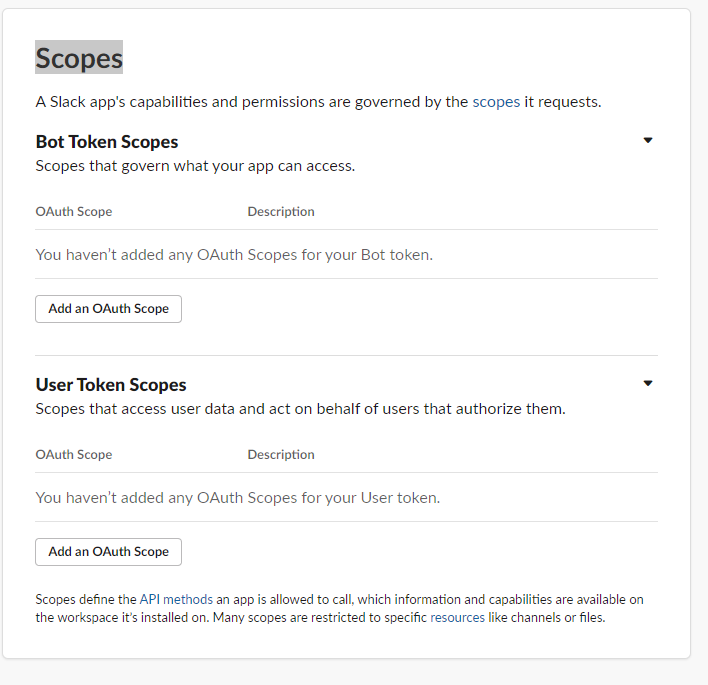Click 'Description' column header in Bot section

(x=281, y=212)
